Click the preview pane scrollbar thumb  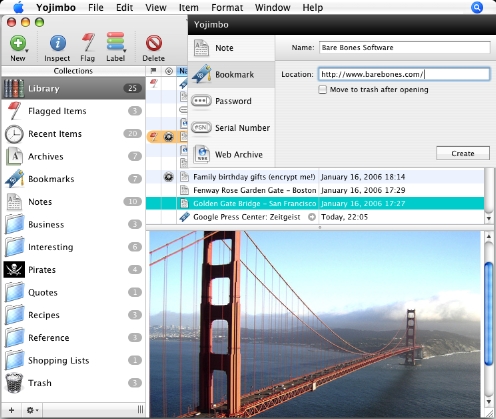pos(489,313)
